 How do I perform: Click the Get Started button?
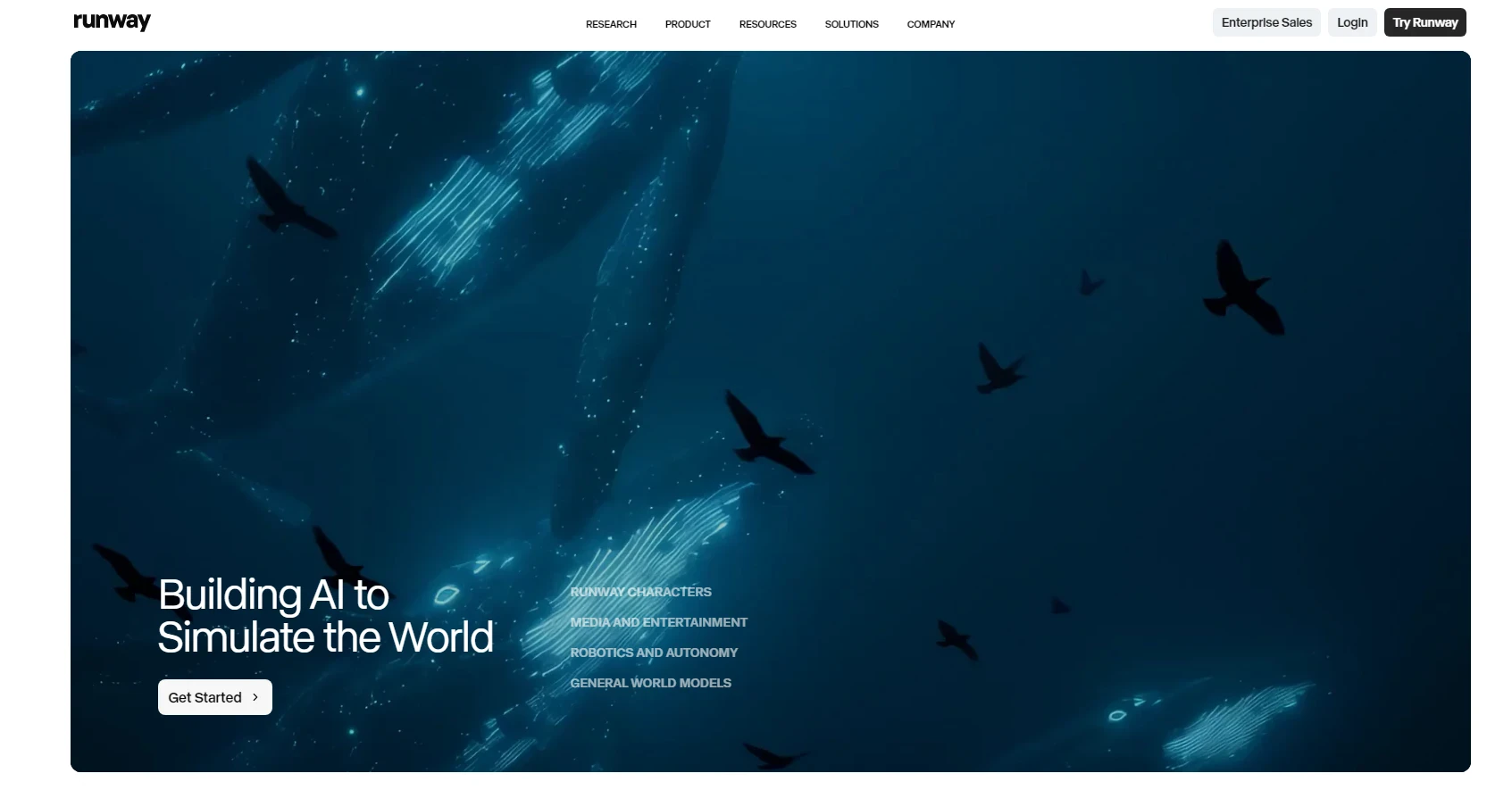click(x=215, y=697)
